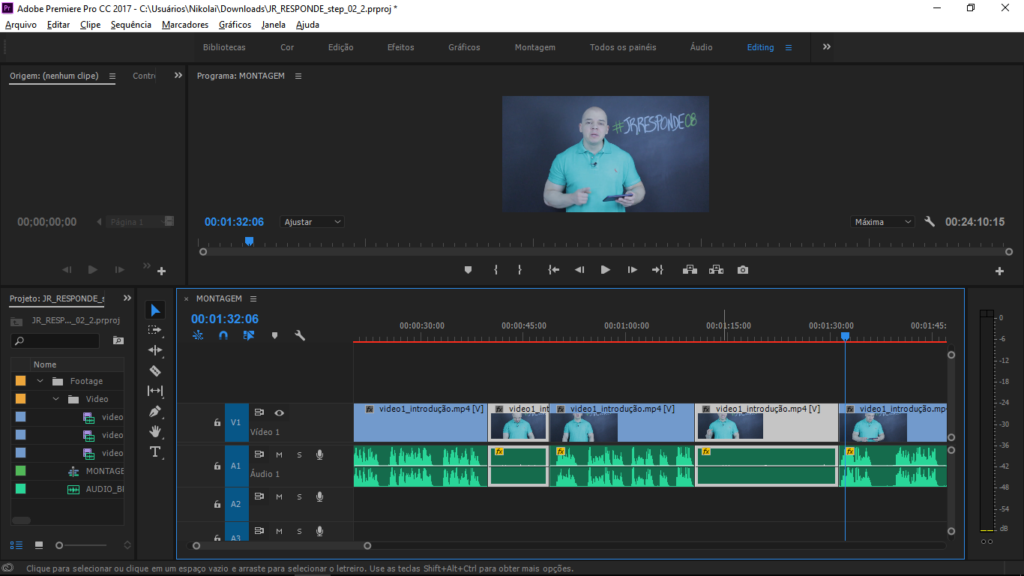Select the MONTAGE sequence item
1024x576 pixels.
[x=104, y=471]
